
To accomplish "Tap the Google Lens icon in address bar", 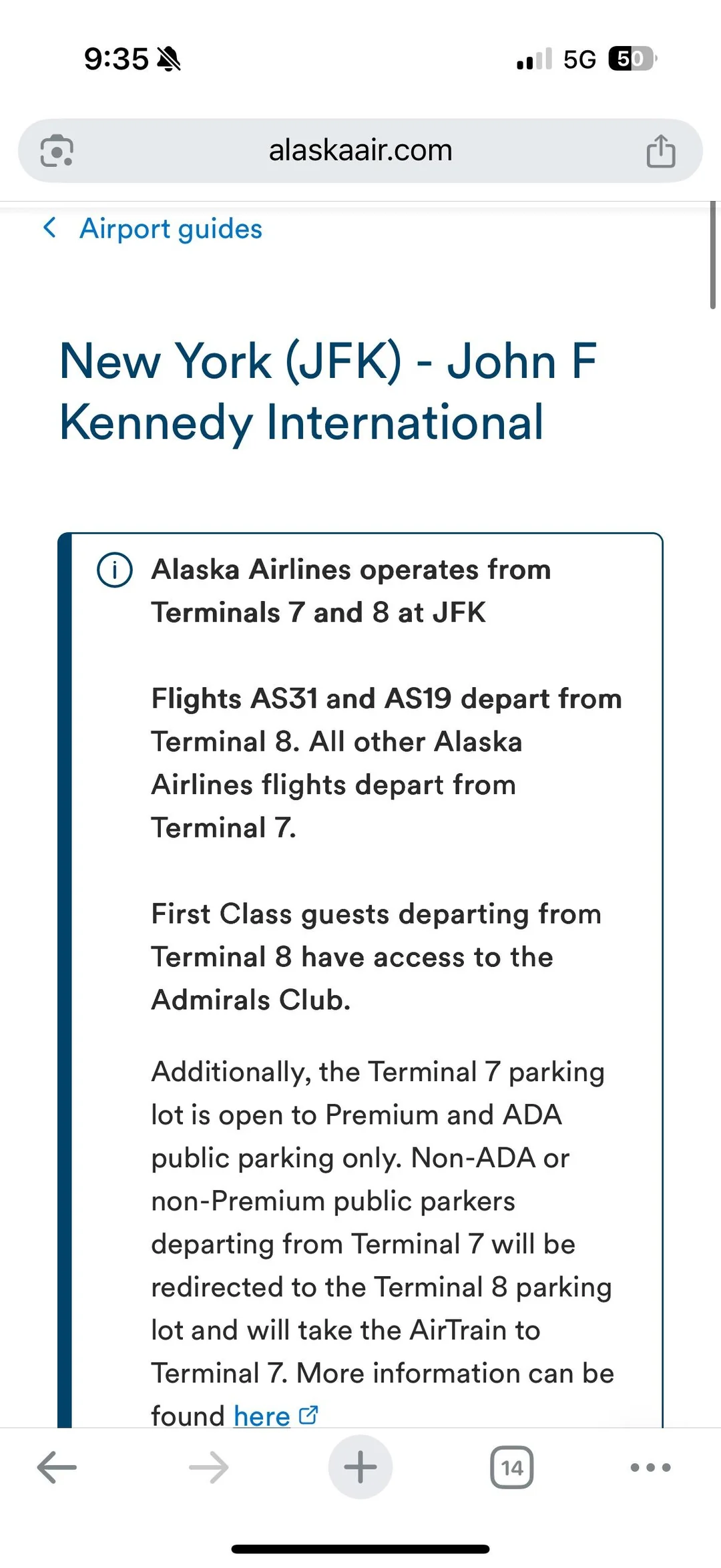I will coord(57,151).
